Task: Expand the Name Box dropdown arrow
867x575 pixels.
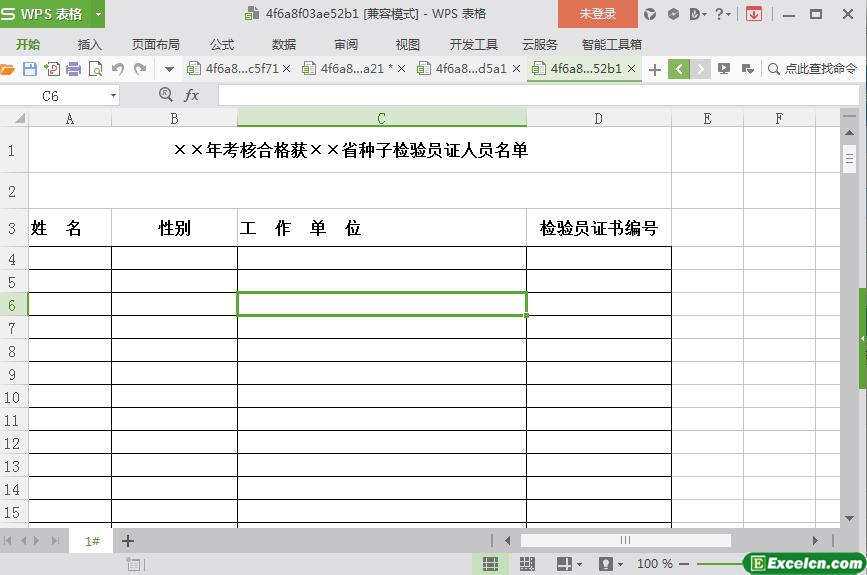Action: point(113,96)
